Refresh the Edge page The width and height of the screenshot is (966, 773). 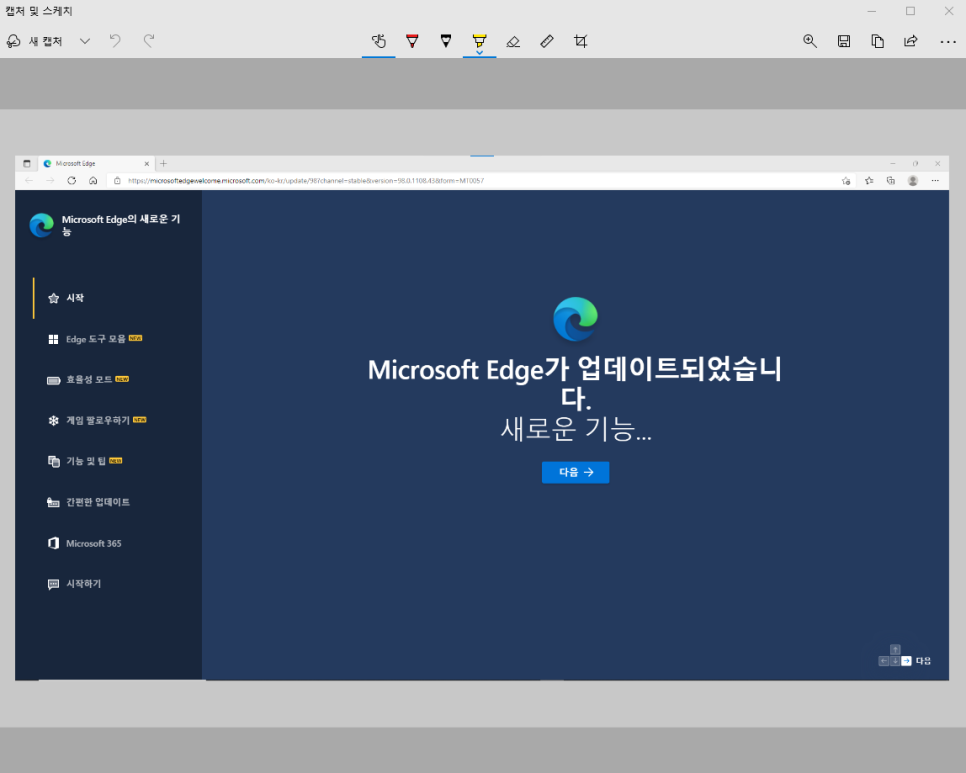pos(71,180)
